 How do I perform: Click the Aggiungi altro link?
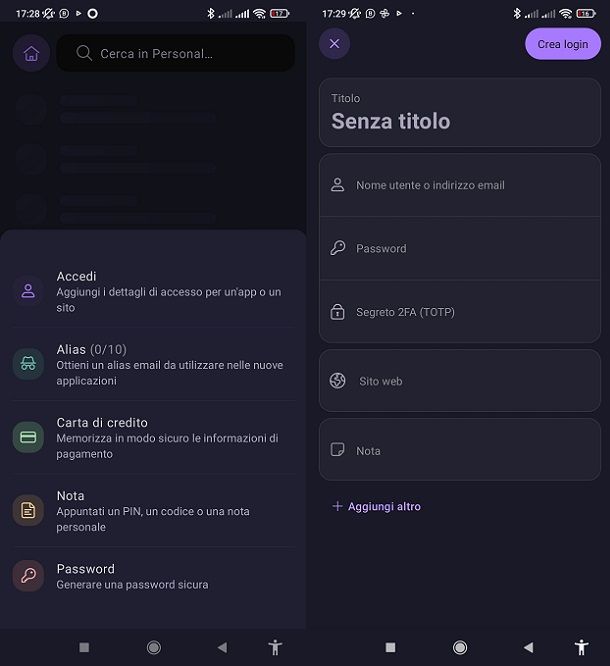pos(376,506)
